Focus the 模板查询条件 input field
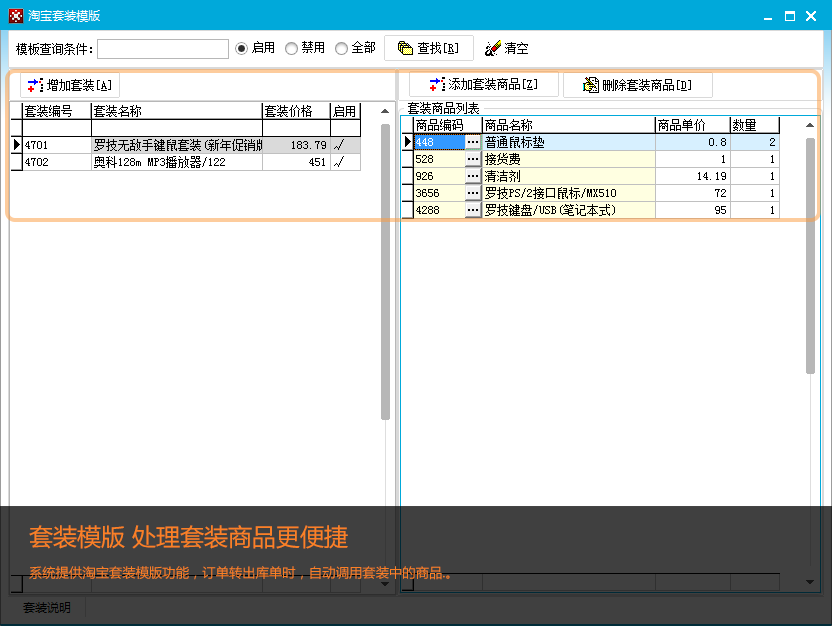This screenshot has height=626, width=832. tap(163, 49)
